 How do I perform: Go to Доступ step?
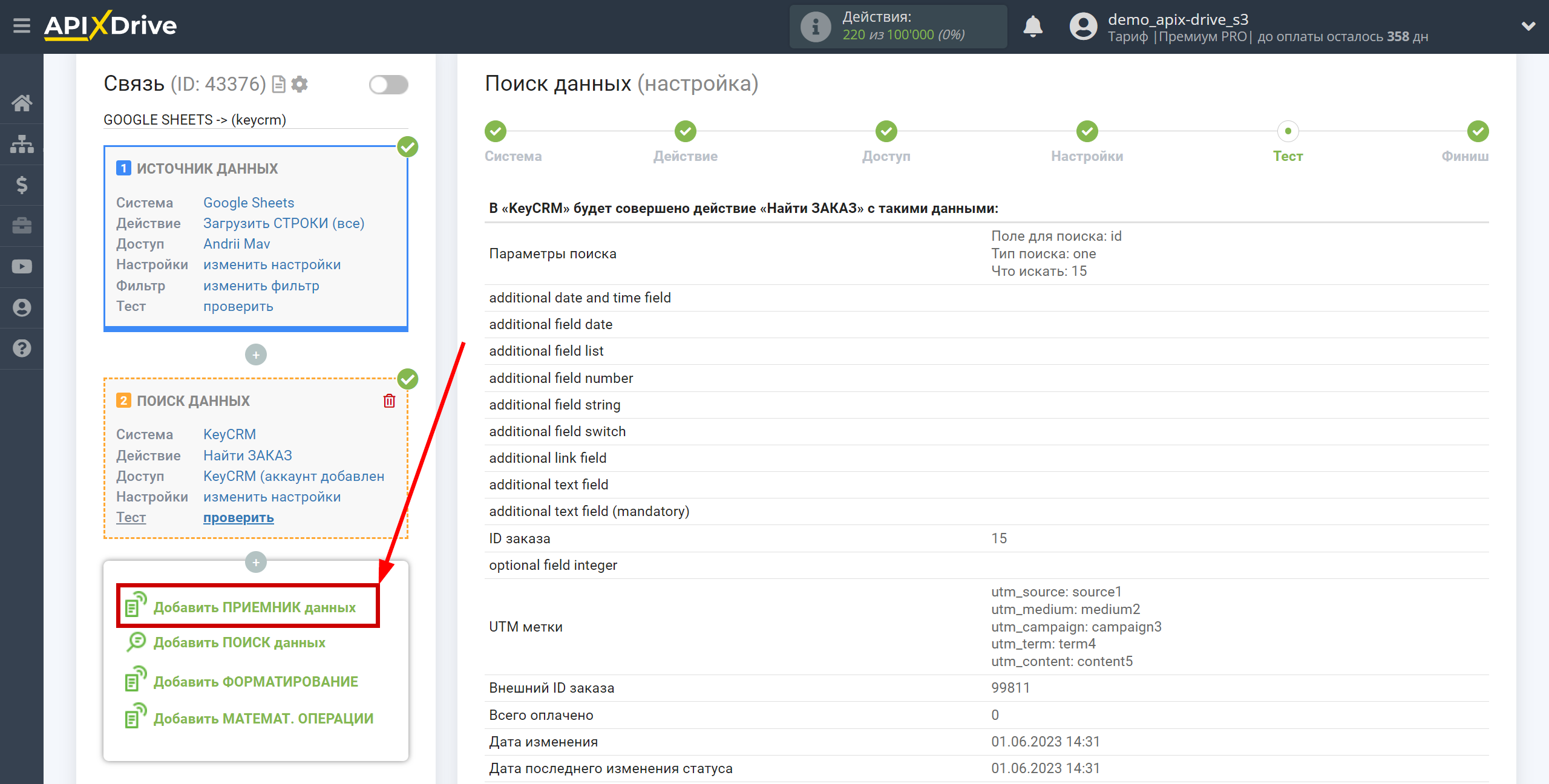tap(886, 131)
